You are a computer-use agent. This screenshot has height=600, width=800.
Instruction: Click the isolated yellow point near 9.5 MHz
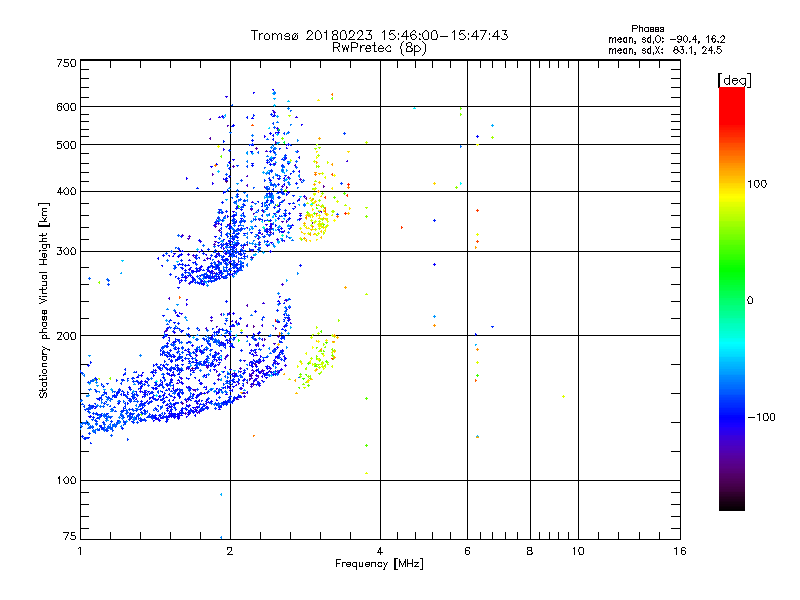click(x=563, y=396)
